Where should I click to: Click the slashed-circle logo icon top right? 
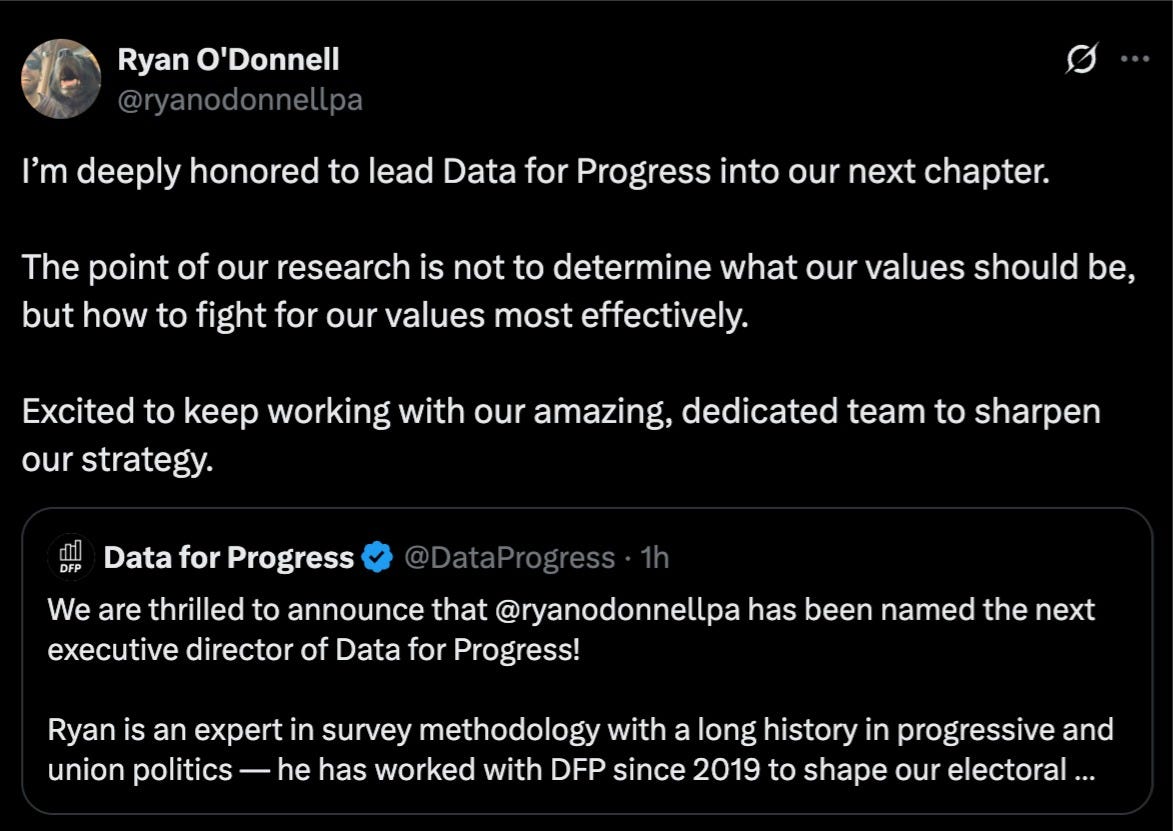point(1083,61)
